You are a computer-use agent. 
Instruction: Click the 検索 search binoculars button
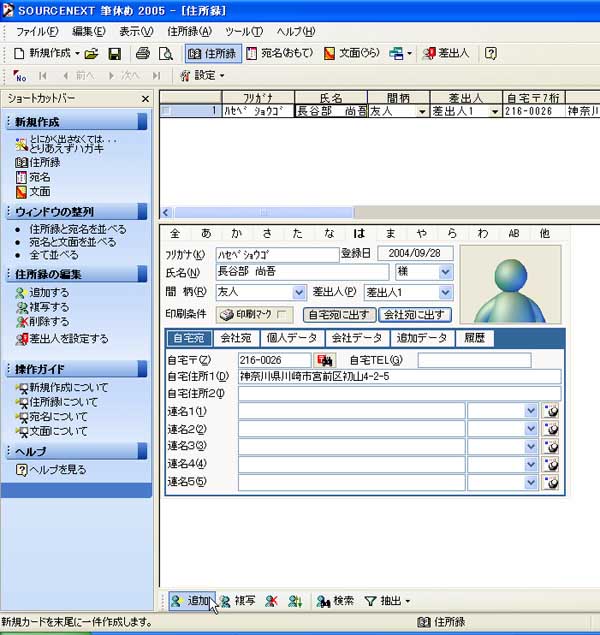point(335,601)
